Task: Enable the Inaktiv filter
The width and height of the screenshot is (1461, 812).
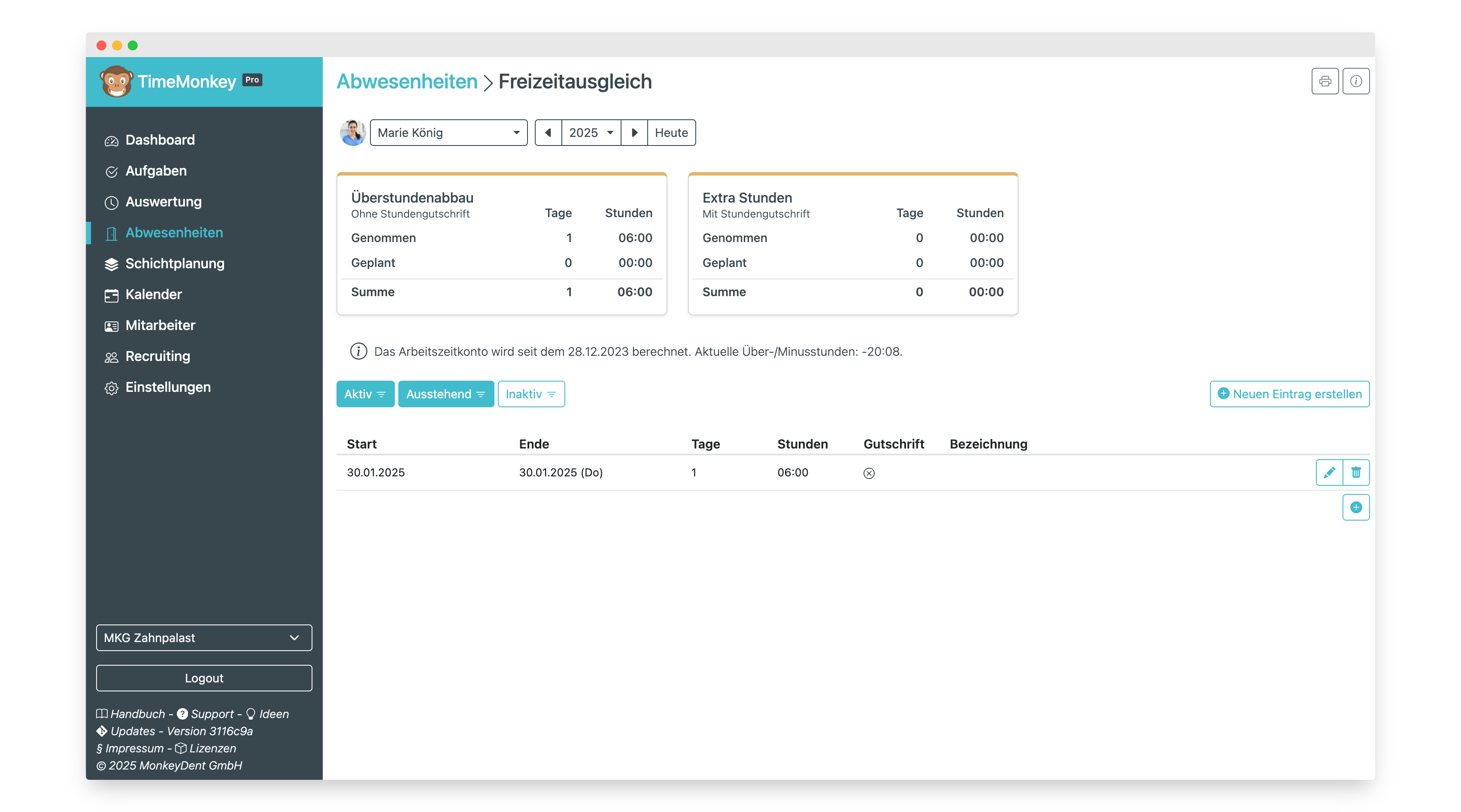Action: coord(531,394)
